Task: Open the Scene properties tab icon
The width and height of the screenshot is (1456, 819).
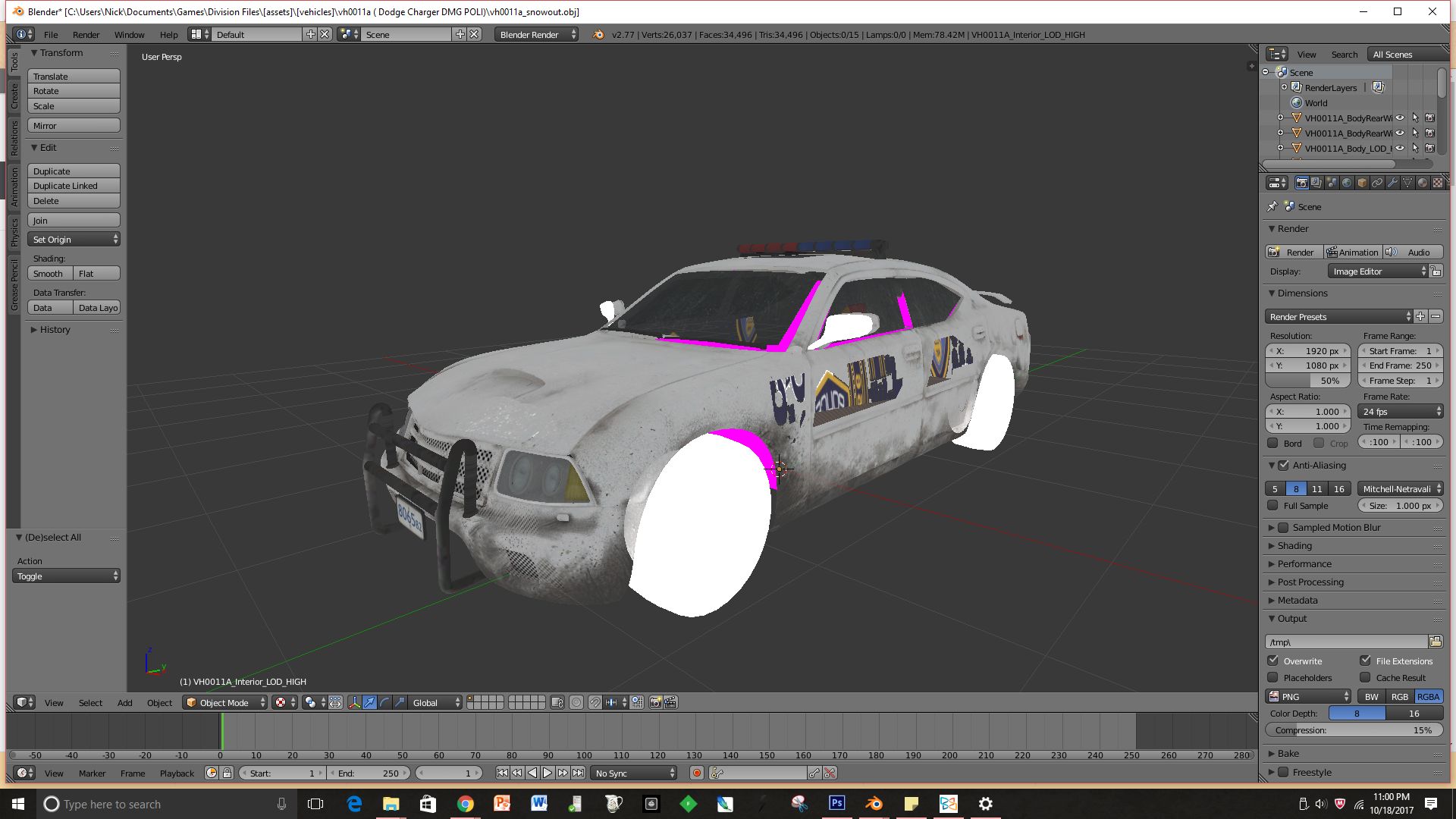Action: coord(1332,183)
